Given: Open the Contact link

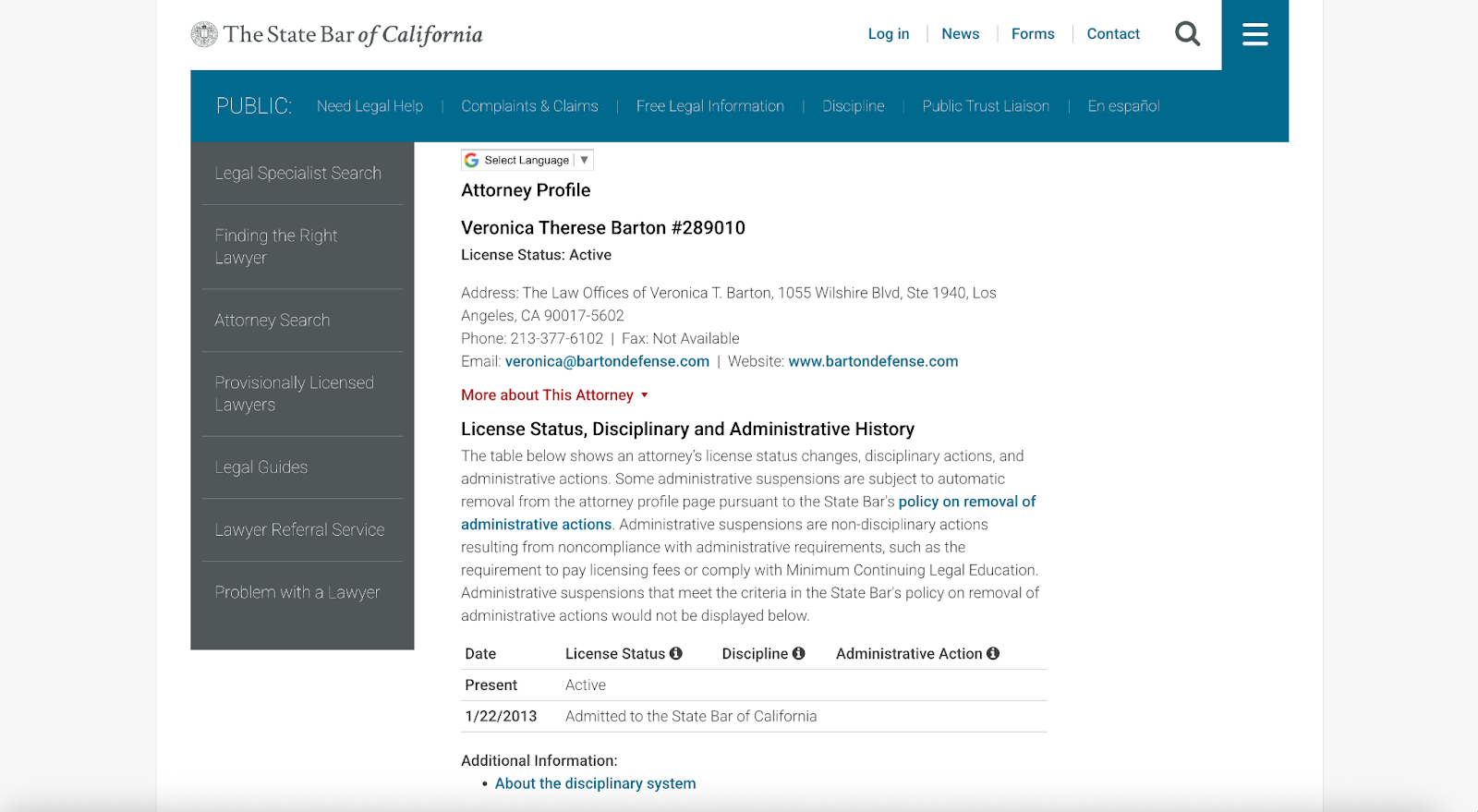Looking at the screenshot, I should (1113, 34).
